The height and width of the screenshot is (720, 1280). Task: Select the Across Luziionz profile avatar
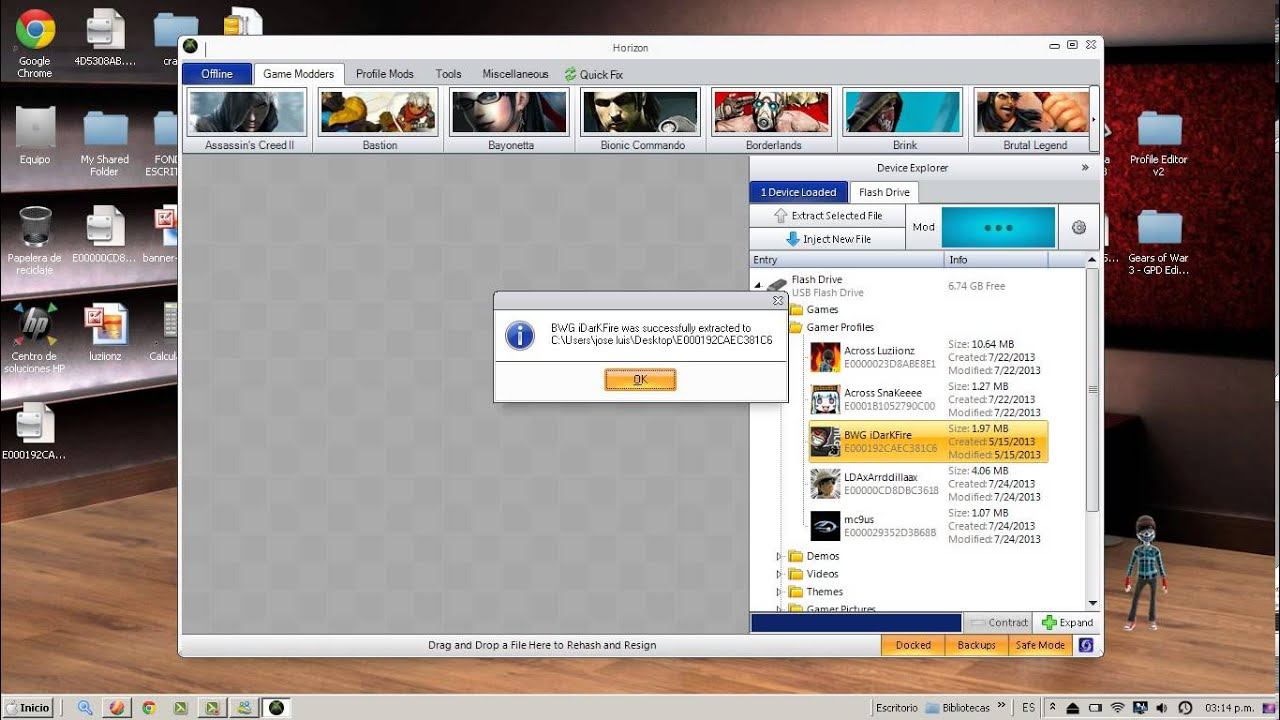click(x=825, y=357)
